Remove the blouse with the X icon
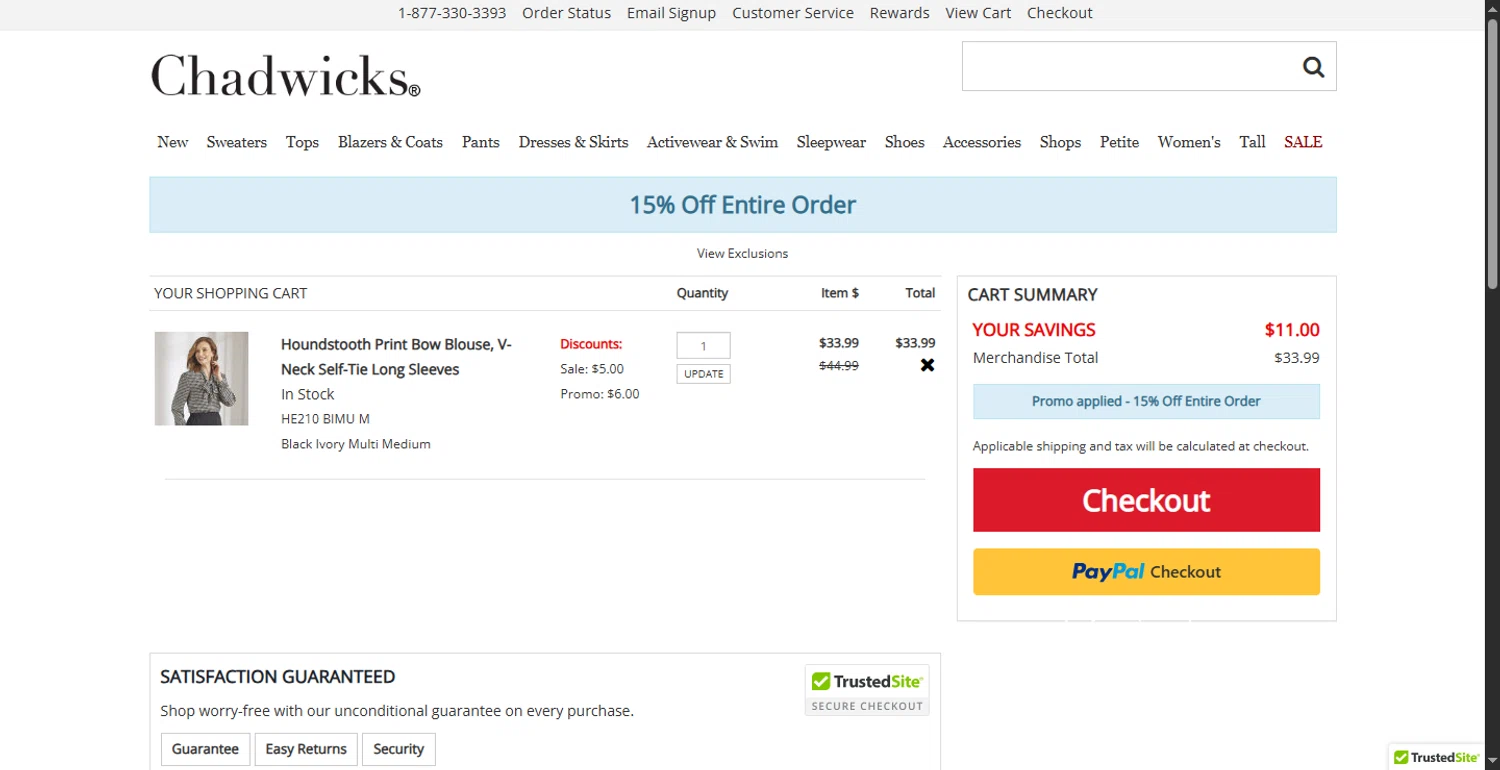Screen dimensions: 1500x770 coord(927,365)
